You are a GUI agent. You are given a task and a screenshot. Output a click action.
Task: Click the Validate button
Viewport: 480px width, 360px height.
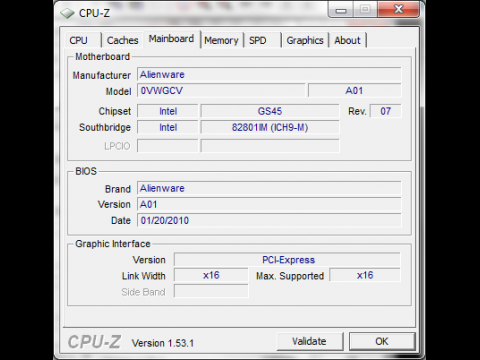pos(309,341)
